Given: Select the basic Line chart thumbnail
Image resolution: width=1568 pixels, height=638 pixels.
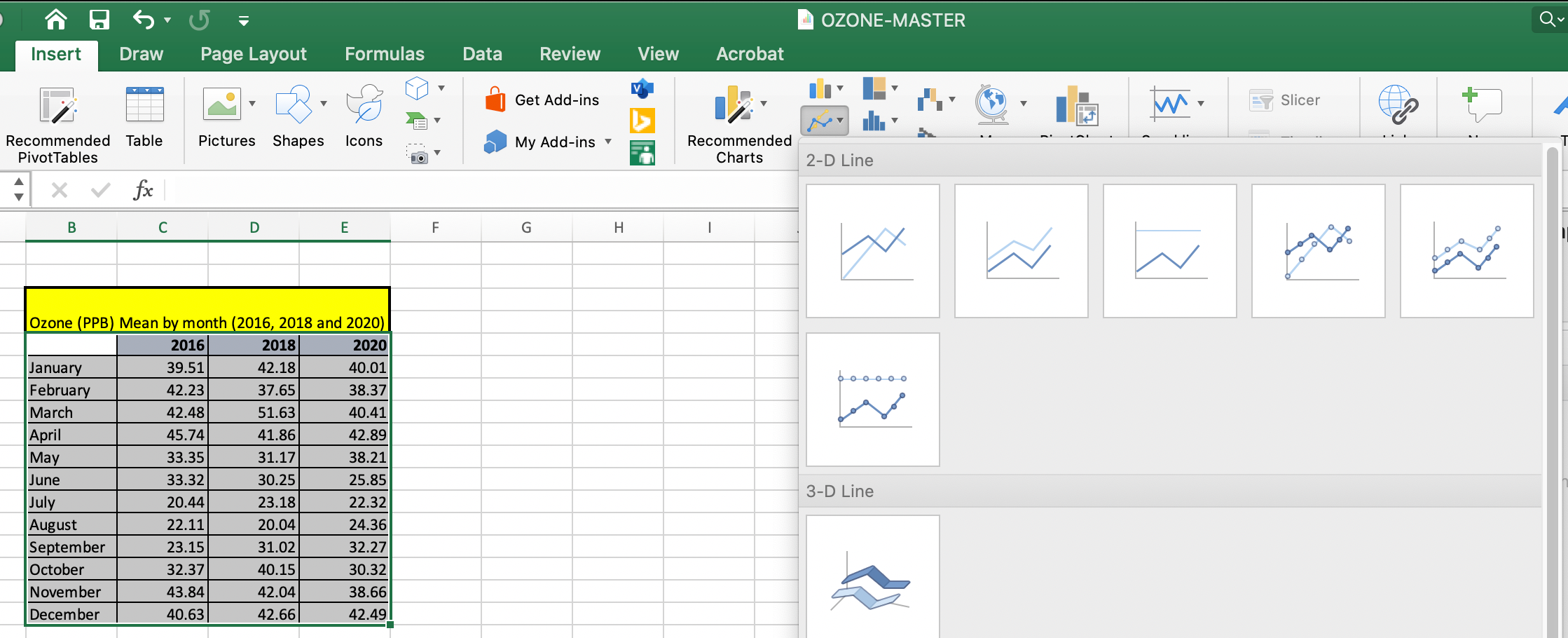Looking at the screenshot, I should [872, 251].
